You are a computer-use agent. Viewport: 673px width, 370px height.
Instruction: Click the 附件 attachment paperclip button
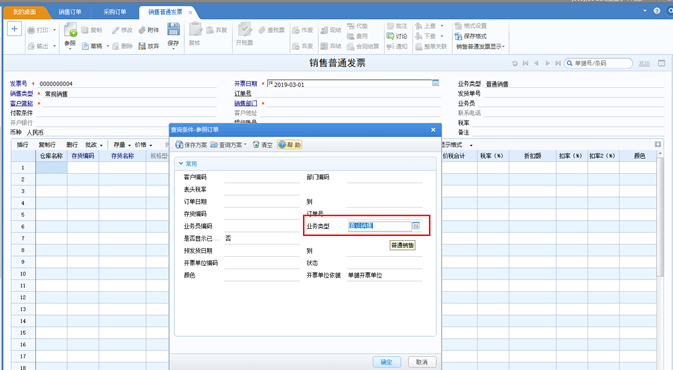pyautogui.click(x=149, y=30)
